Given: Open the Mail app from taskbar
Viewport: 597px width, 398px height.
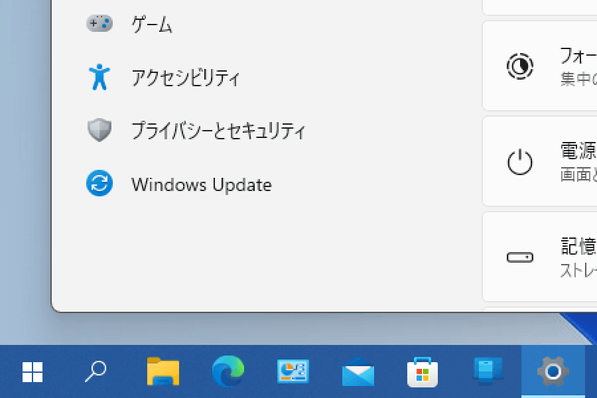Looking at the screenshot, I should 358,372.
